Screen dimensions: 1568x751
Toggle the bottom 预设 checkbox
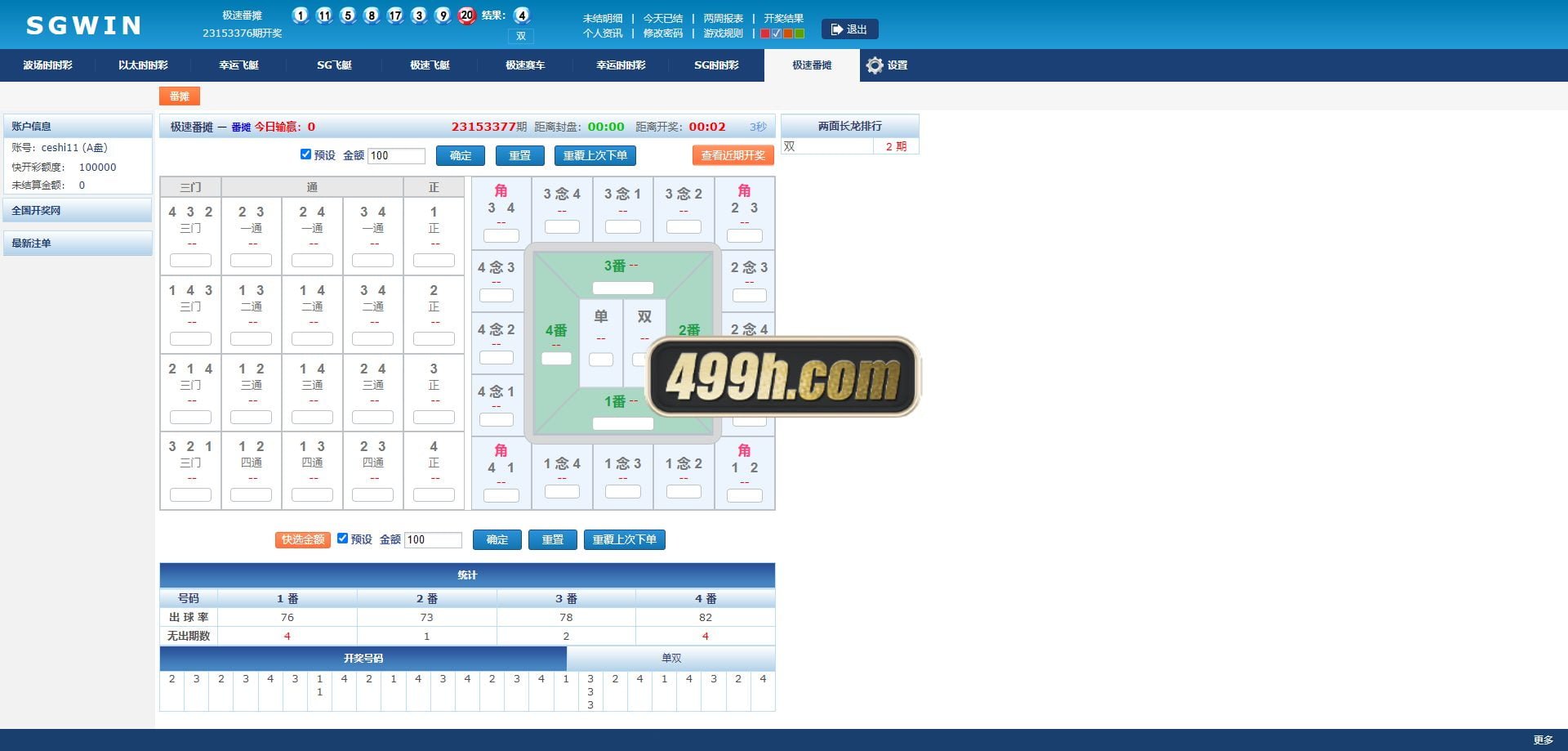(343, 539)
